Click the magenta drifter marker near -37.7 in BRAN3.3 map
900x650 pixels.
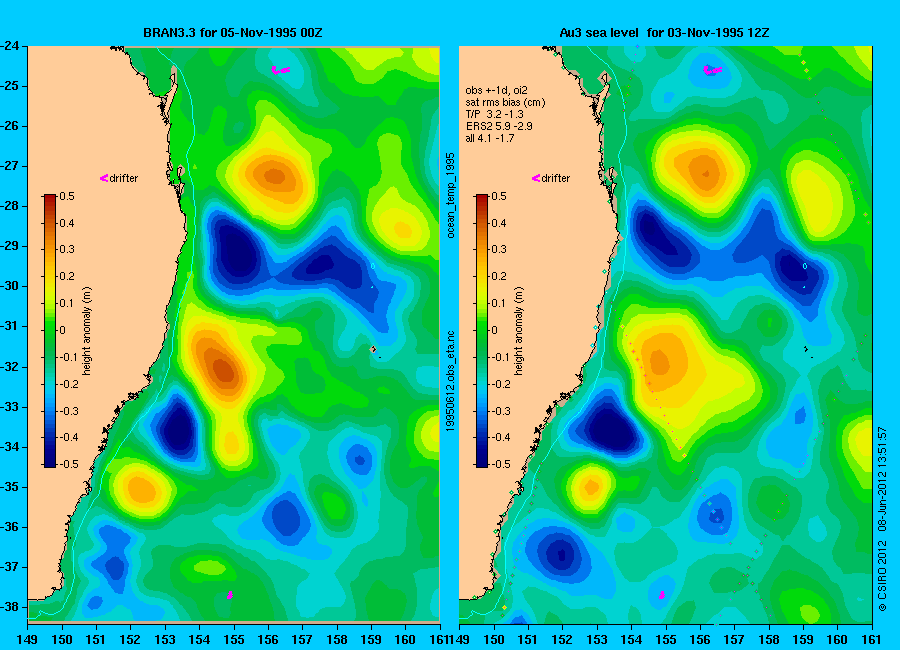(x=230, y=595)
